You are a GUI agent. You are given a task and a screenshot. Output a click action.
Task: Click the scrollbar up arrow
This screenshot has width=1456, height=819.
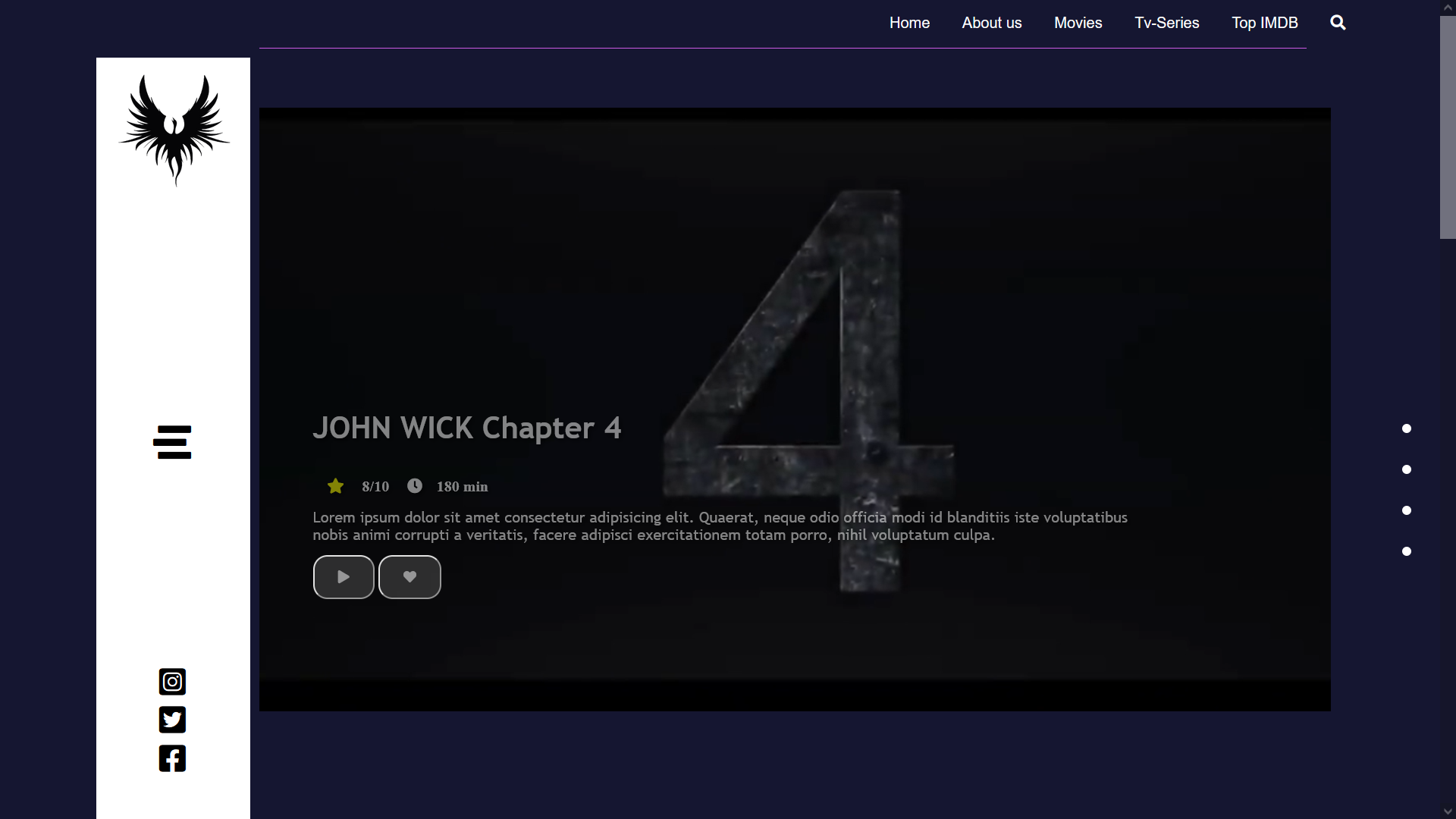click(1448, 7)
